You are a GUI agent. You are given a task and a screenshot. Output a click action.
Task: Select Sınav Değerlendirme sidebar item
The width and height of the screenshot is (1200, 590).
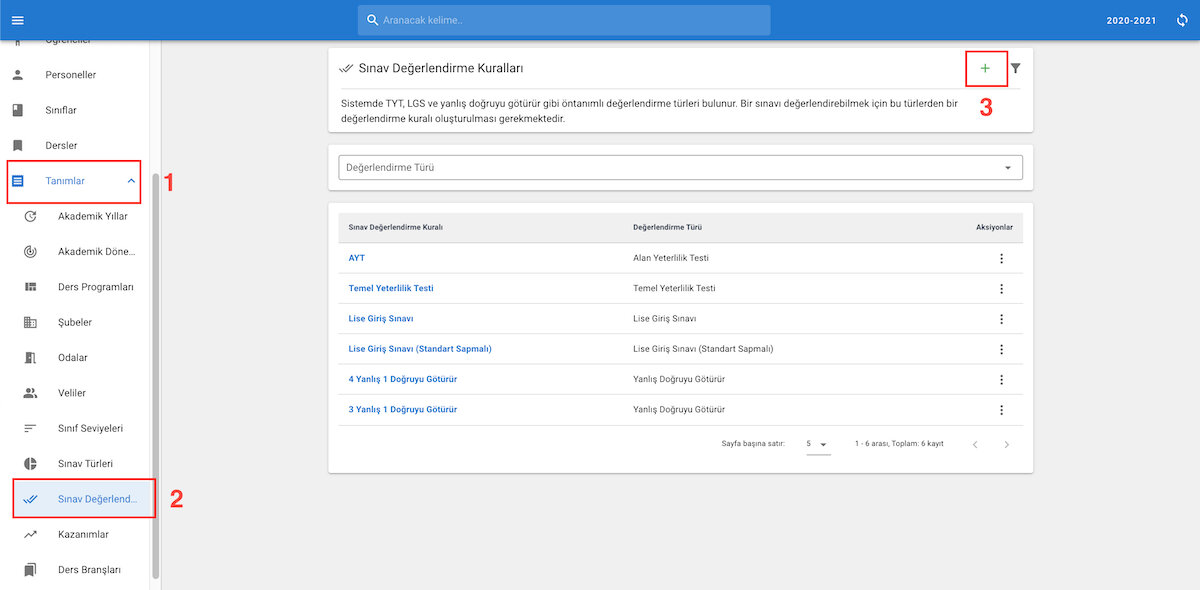(83, 499)
